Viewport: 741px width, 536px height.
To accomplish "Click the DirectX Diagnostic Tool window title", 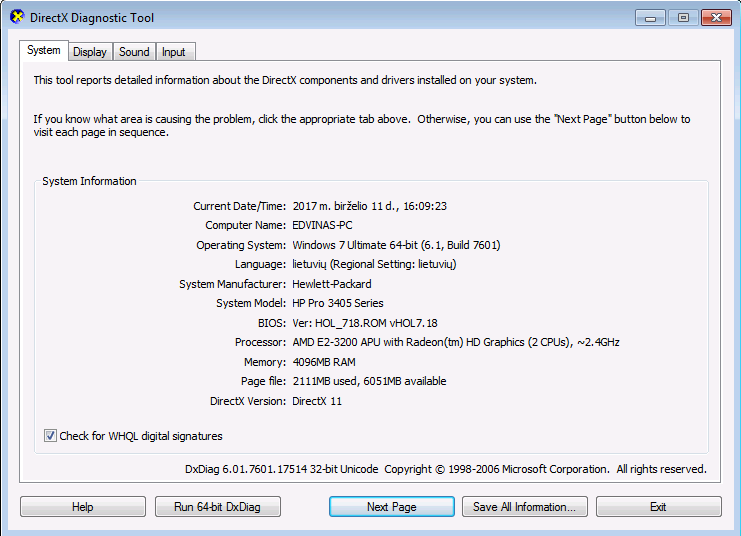I will pyautogui.click(x=92, y=18).
